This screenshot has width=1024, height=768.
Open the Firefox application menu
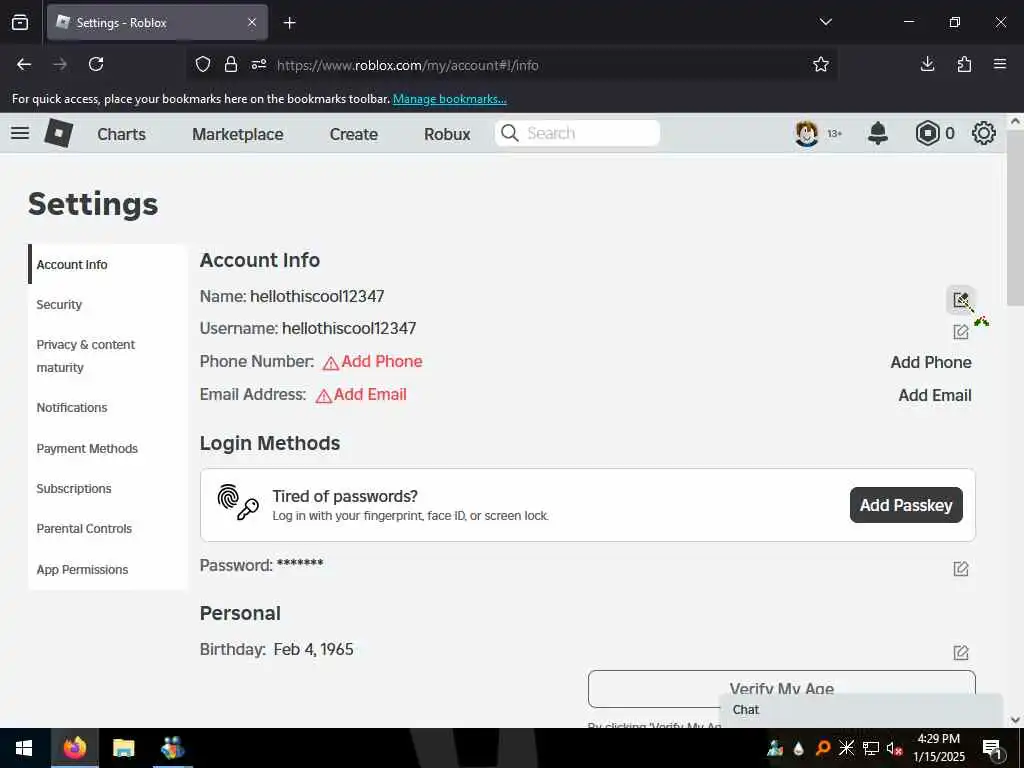[x=1000, y=64]
